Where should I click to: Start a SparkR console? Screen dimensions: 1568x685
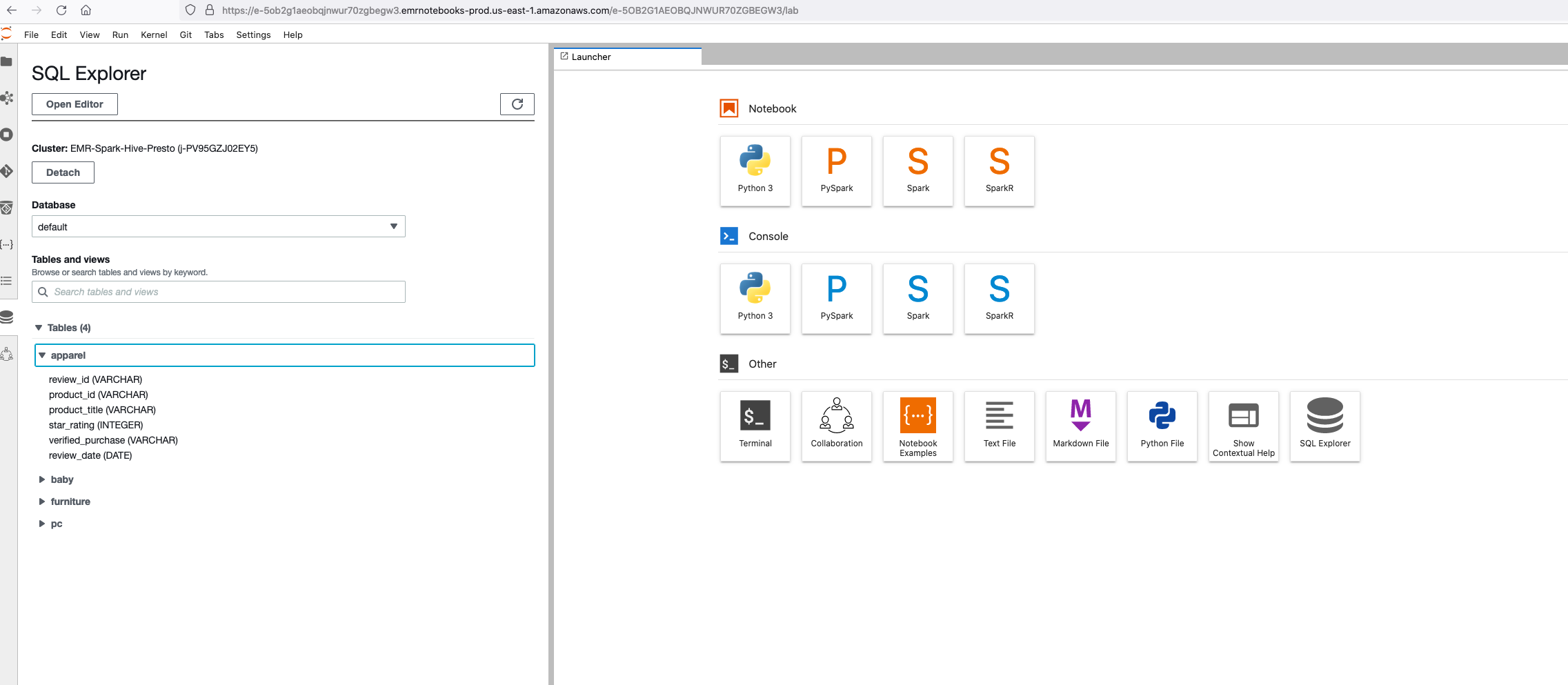point(1000,299)
